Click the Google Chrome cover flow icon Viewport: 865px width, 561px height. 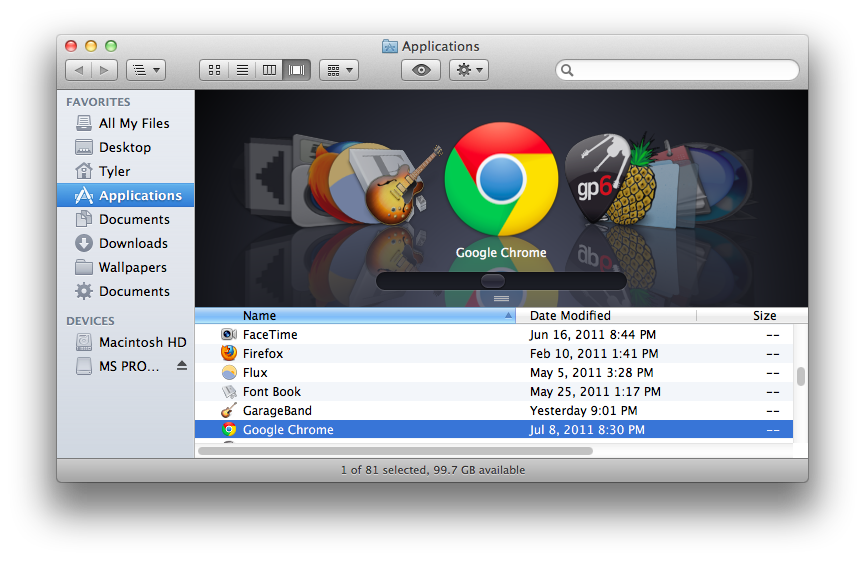point(501,179)
